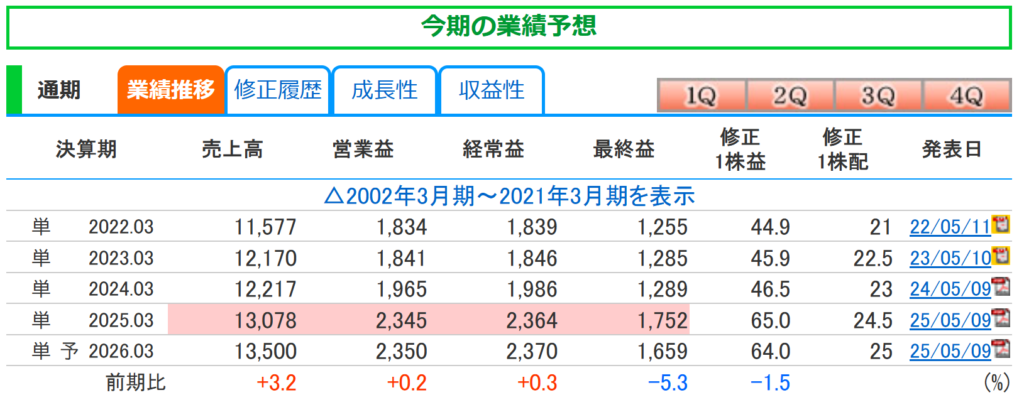Select the 2025.03 period cell

click(x=121, y=321)
